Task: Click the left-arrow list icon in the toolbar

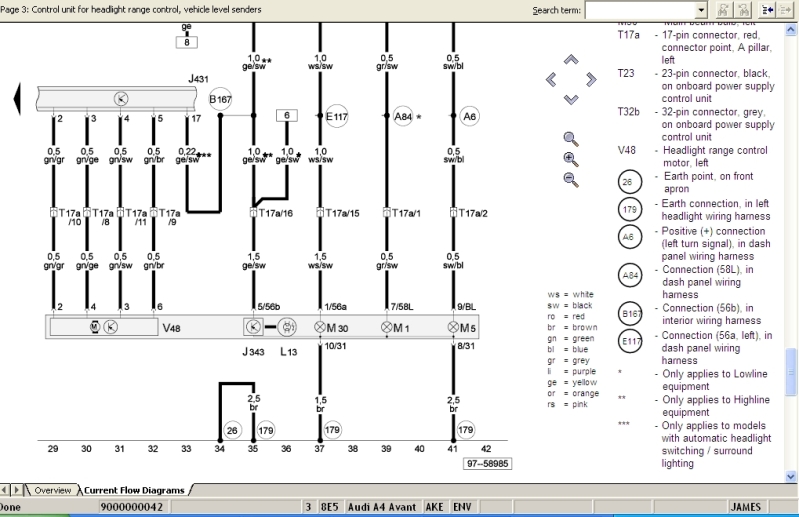Action: click(x=769, y=10)
